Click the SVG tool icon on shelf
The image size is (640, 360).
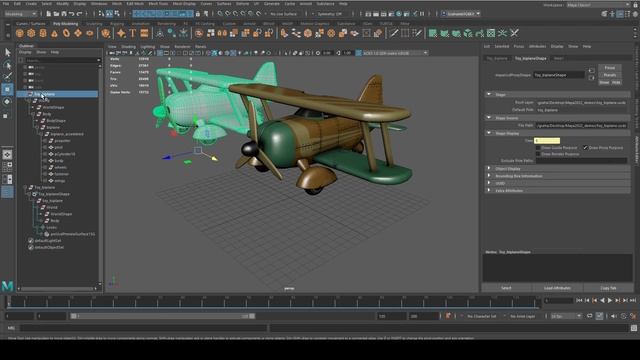(144, 33)
